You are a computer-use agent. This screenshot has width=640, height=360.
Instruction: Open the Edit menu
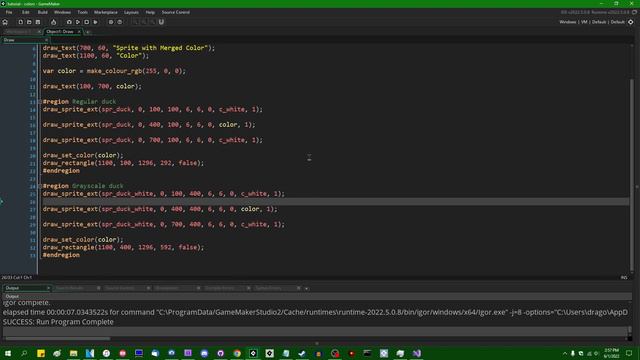26,12
